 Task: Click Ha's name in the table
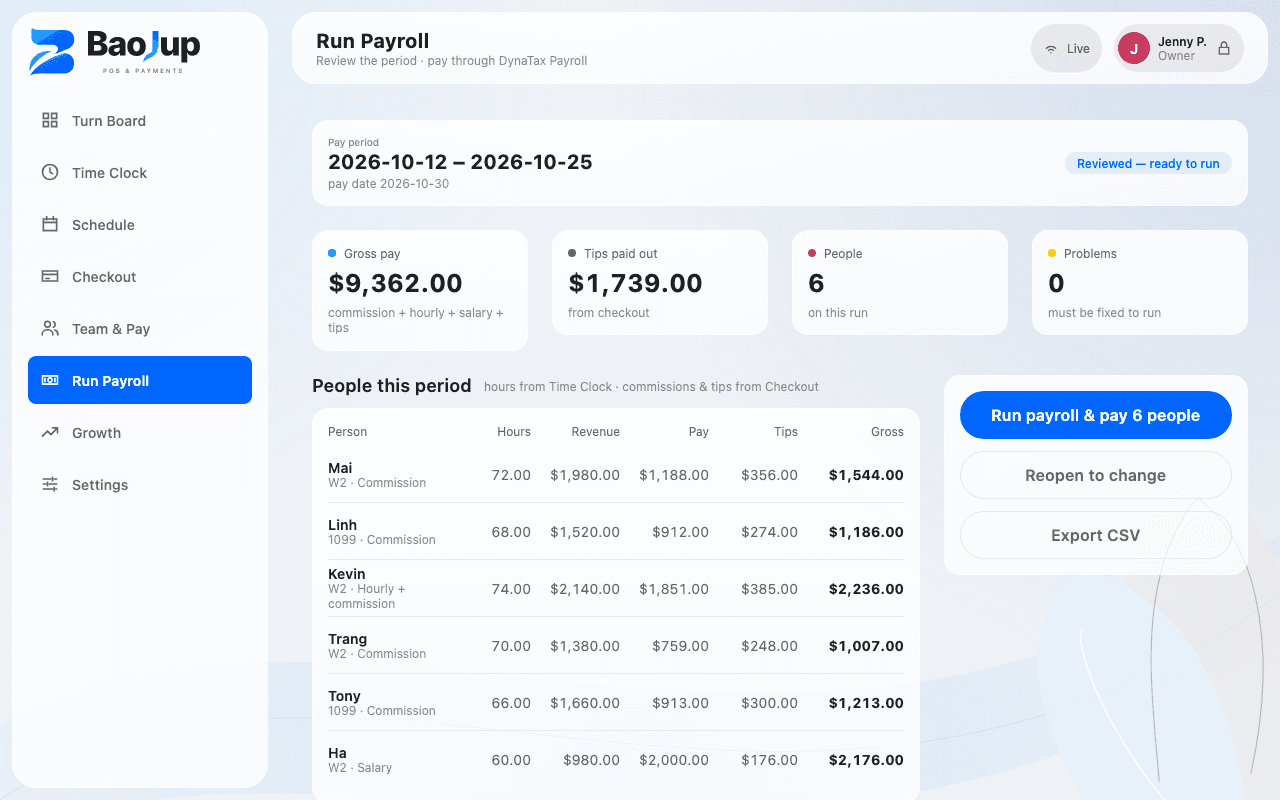337,753
